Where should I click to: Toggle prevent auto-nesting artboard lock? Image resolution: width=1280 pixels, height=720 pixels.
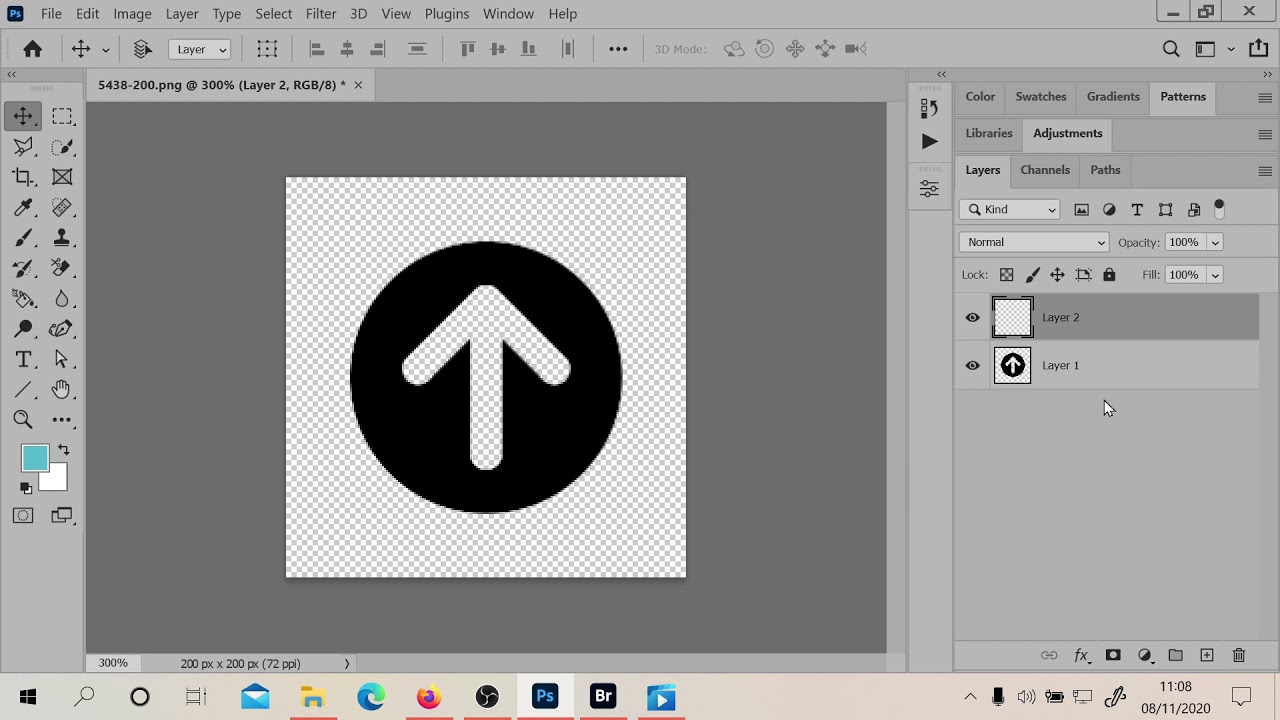click(1083, 275)
